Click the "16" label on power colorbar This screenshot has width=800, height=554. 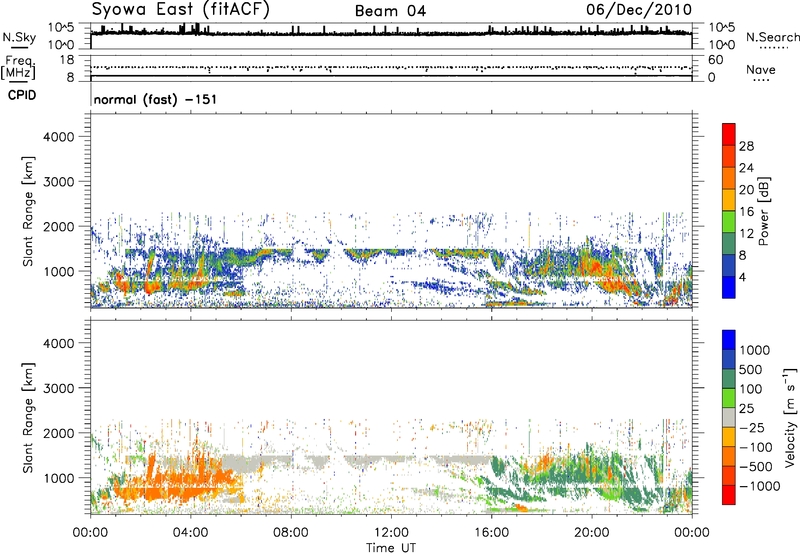[x=746, y=212]
